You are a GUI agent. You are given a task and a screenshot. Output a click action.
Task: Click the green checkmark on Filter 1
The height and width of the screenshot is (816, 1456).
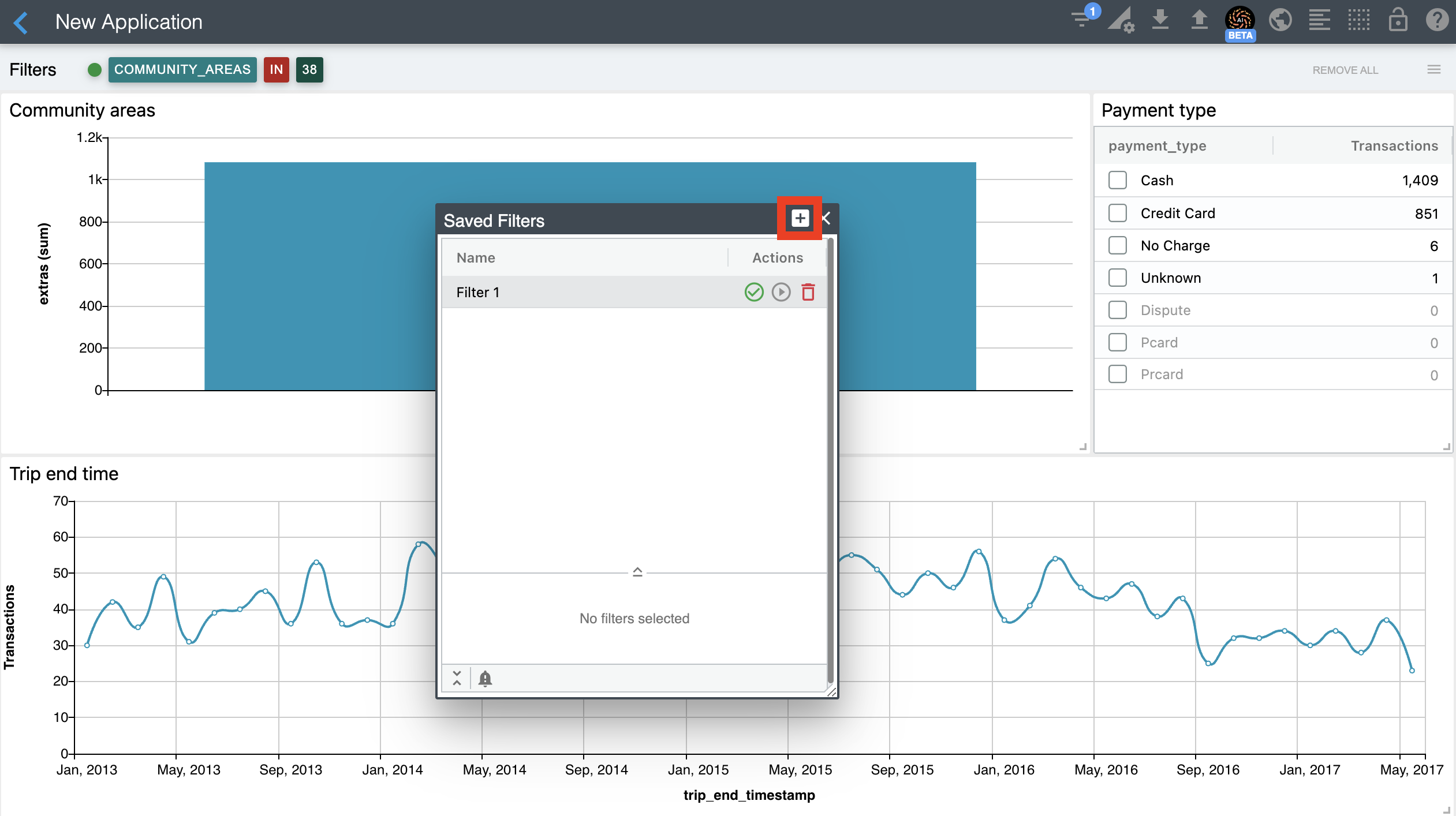(753, 292)
